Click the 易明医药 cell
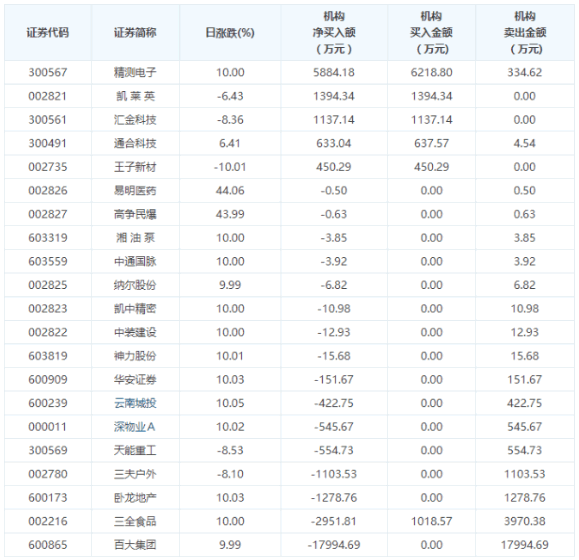 click(135, 190)
